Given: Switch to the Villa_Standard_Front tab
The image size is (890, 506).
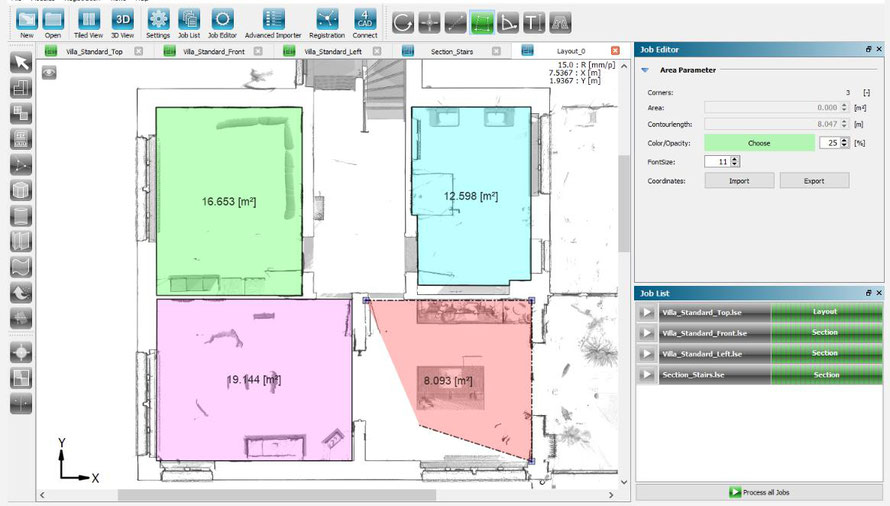Looking at the screenshot, I should pyautogui.click(x=213, y=51).
